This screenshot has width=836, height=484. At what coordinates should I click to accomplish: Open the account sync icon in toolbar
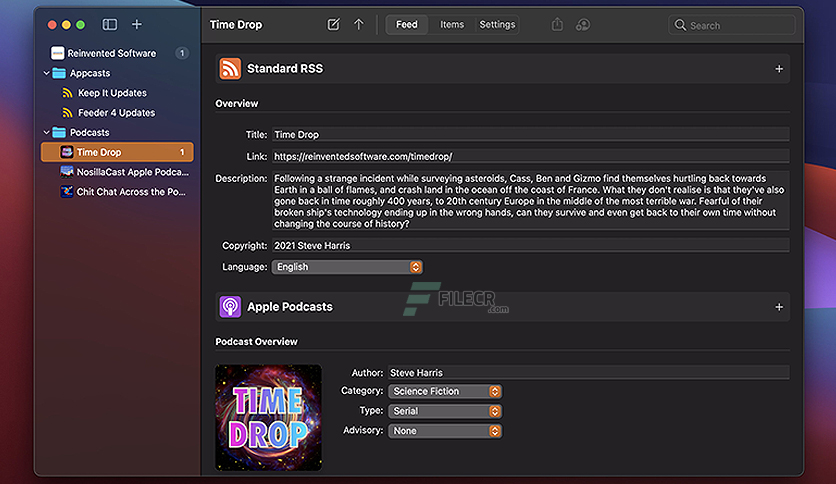coord(583,25)
